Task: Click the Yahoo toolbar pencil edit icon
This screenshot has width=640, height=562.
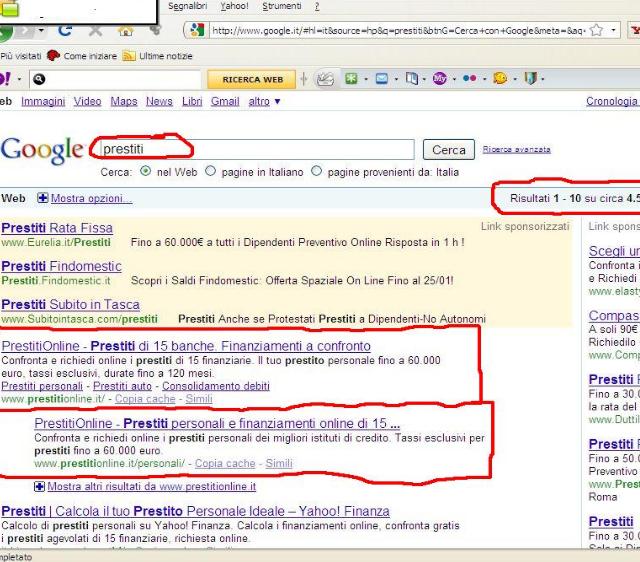Action: coord(325,79)
